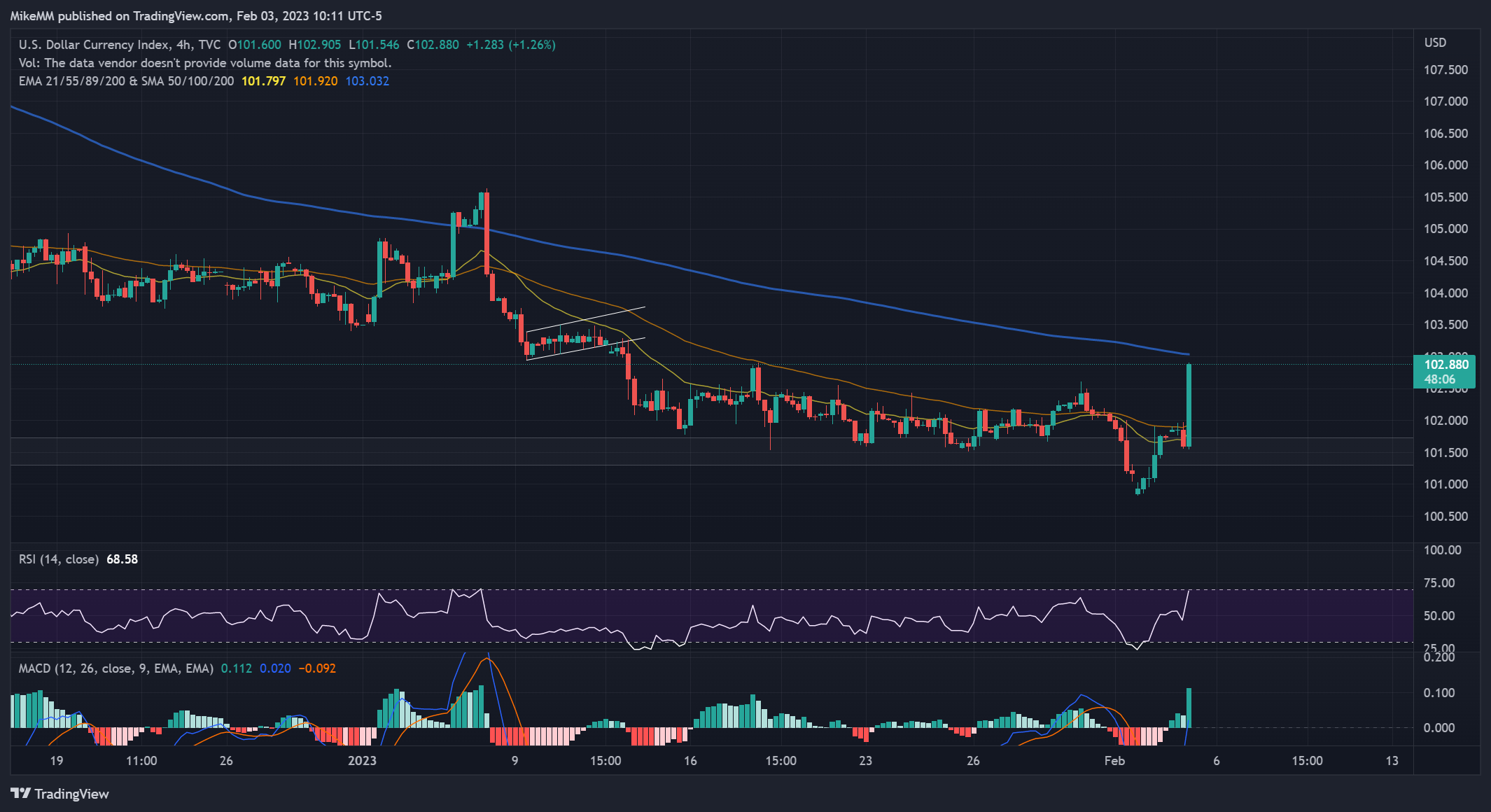Screen dimensions: 1491x812
Task: Click the Vol indicator no-data message
Action: click(205, 63)
